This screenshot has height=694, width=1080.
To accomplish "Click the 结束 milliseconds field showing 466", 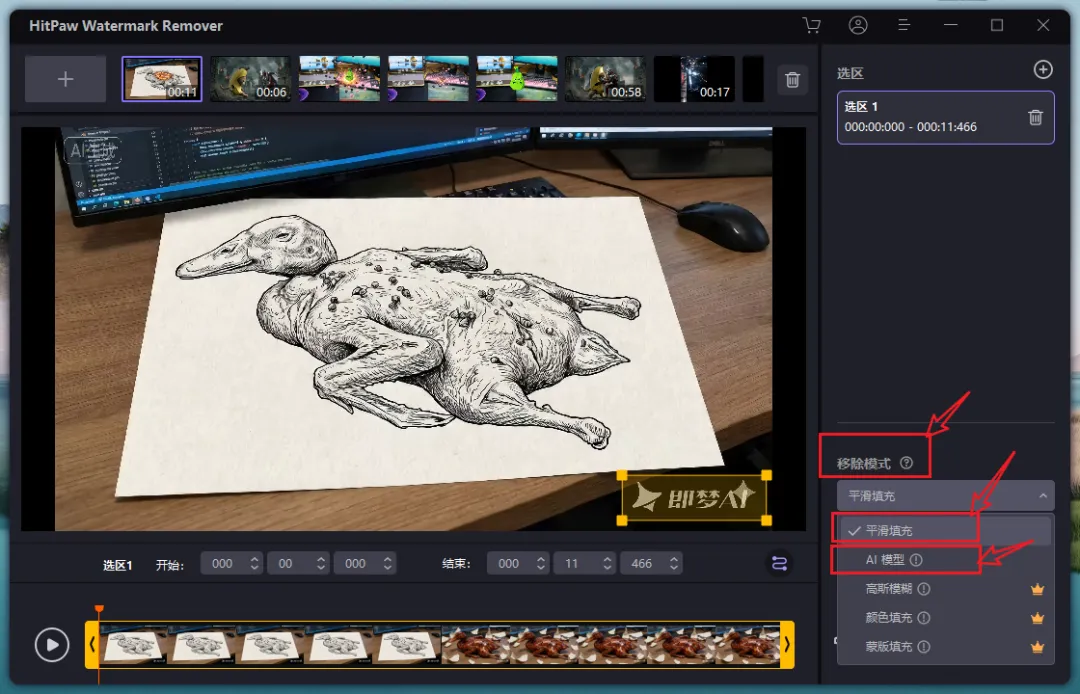I will pyautogui.click(x=651, y=563).
